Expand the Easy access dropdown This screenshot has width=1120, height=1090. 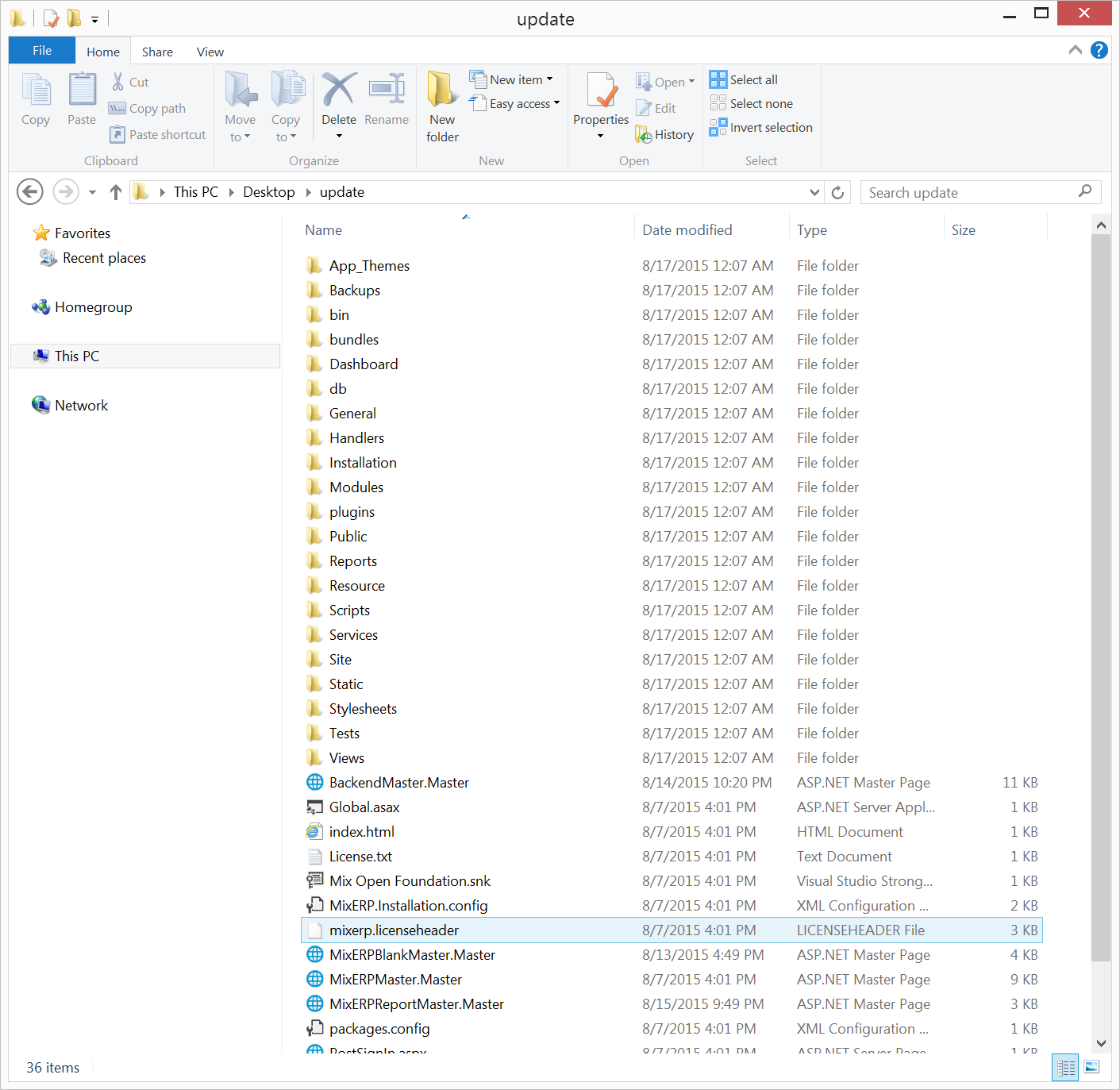tap(556, 103)
